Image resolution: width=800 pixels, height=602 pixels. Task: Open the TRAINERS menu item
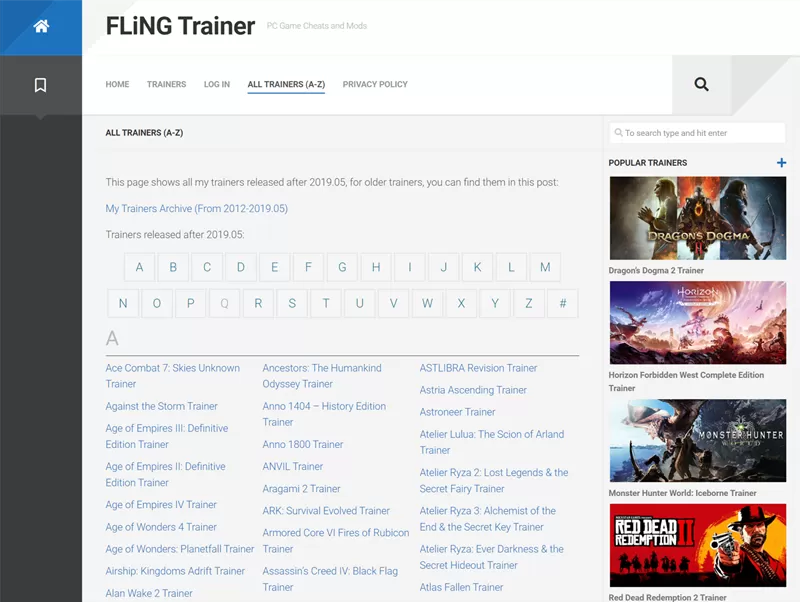coord(166,84)
